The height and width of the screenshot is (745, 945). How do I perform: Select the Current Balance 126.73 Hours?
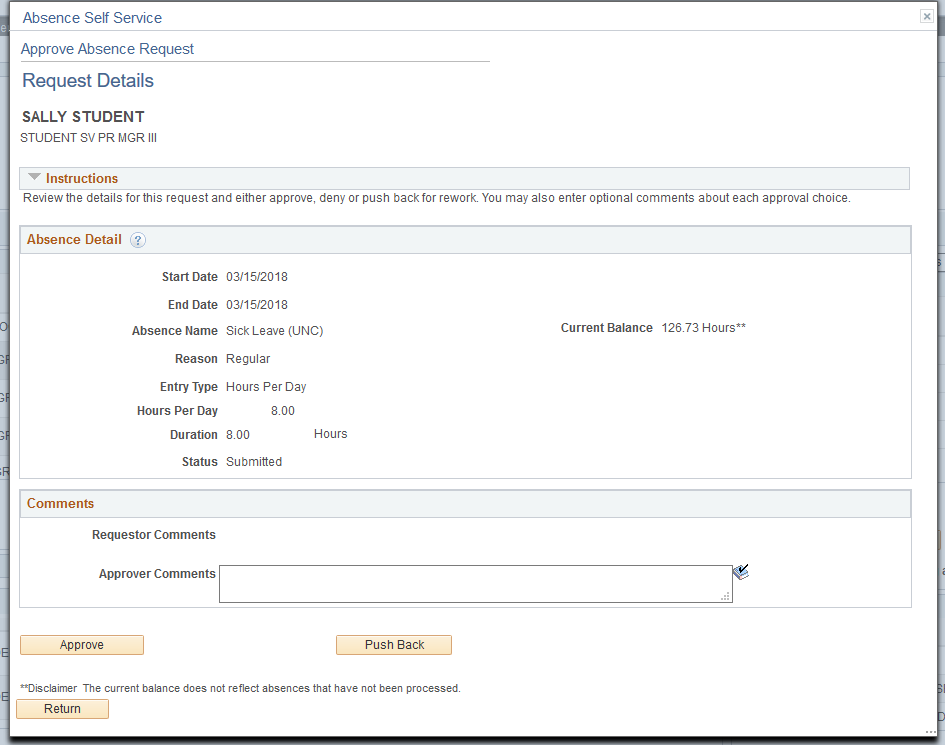pos(703,328)
